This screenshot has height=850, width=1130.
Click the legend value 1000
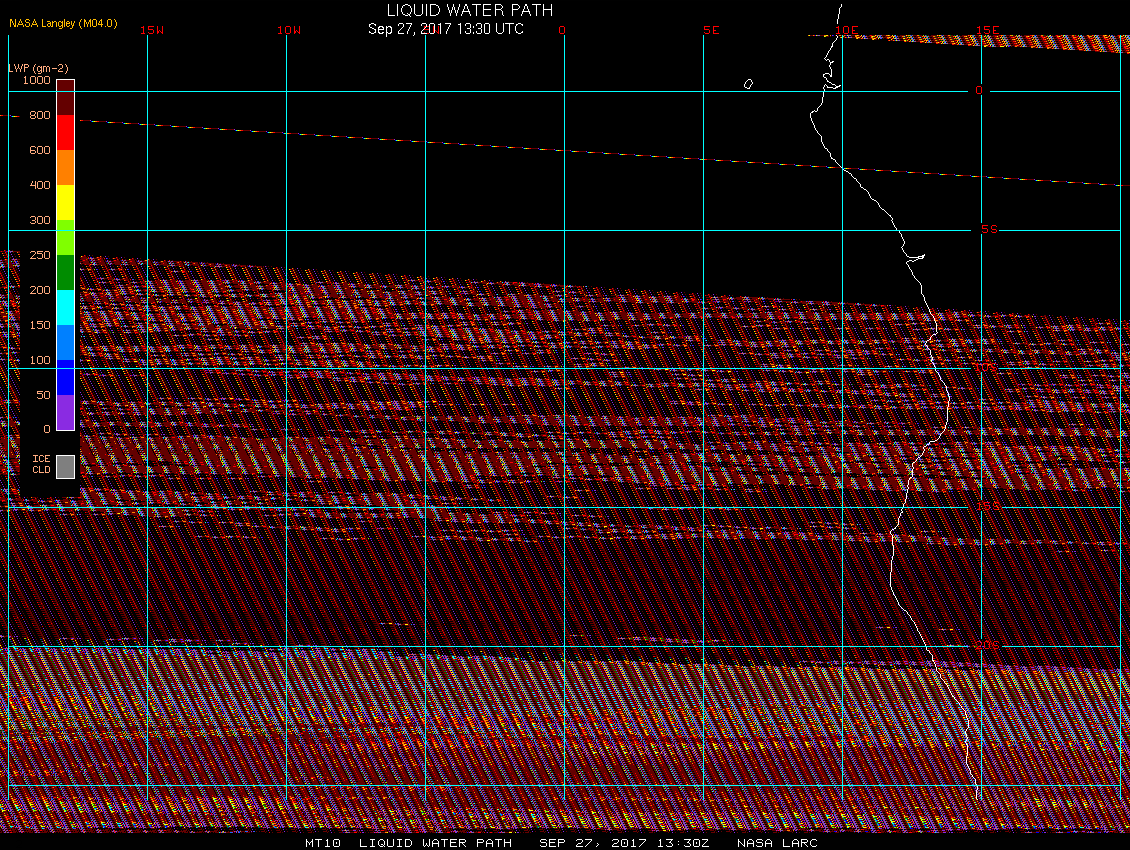pyautogui.click(x=37, y=80)
